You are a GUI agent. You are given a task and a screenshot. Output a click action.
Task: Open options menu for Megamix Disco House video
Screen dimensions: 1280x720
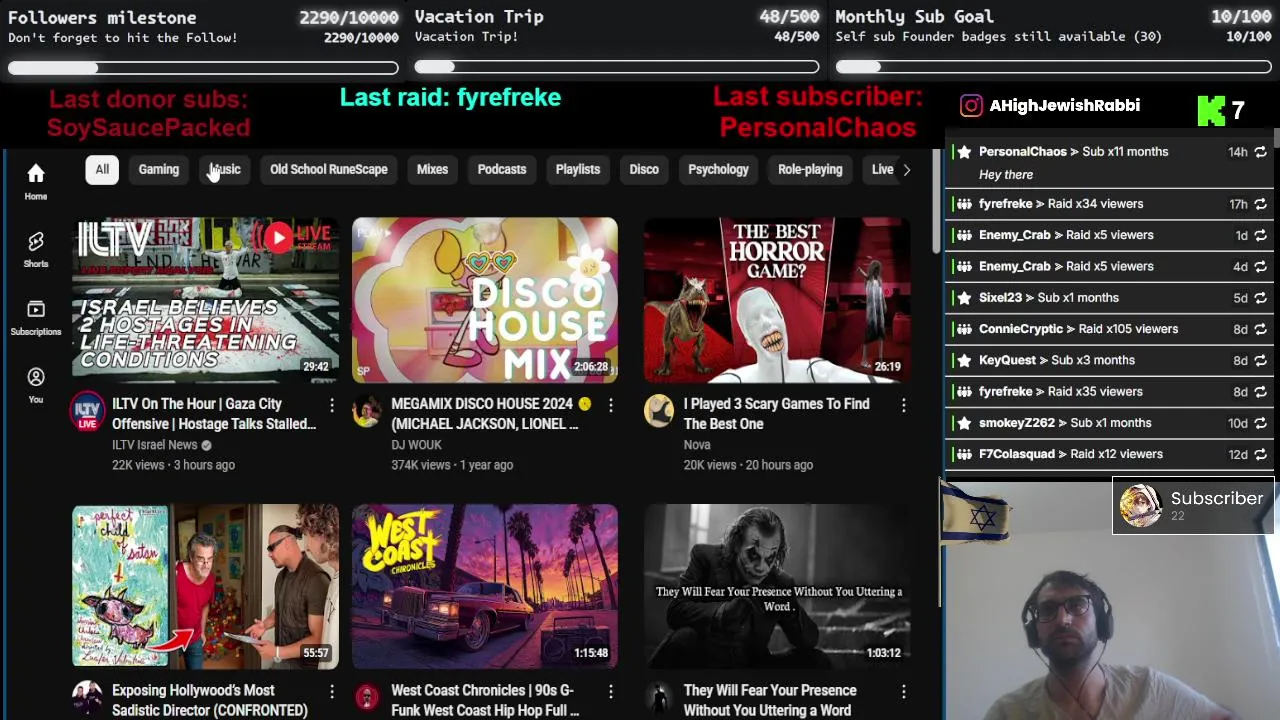[611, 405]
